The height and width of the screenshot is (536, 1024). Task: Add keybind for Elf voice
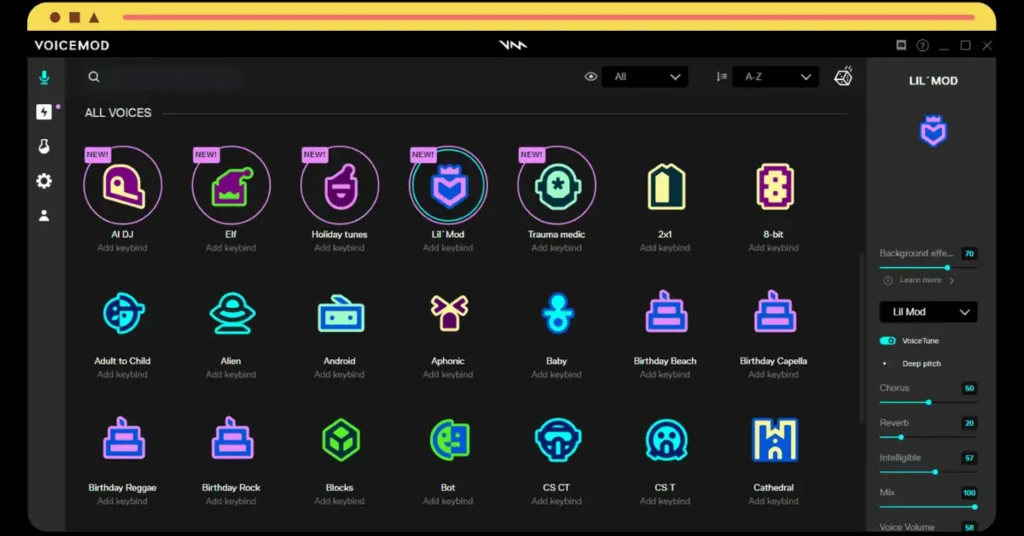tap(231, 248)
